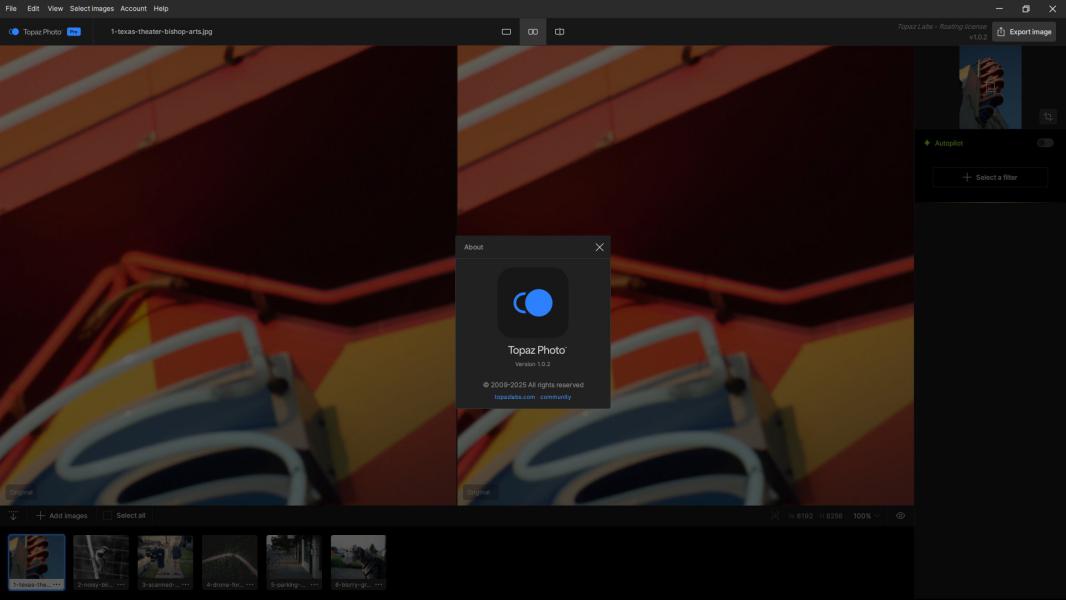Screen dimensions: 1066x600
Task: Select split slider comparison view
Action: [559, 32]
